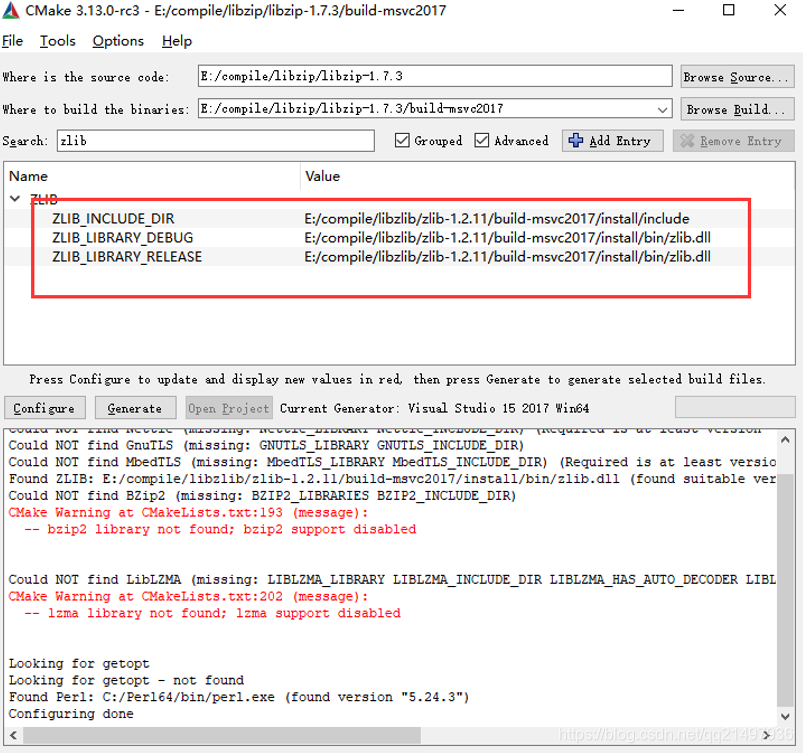Click the Current Generator Visual Studio 15 label
The width and height of the screenshot is (803, 753).
(x=434, y=408)
